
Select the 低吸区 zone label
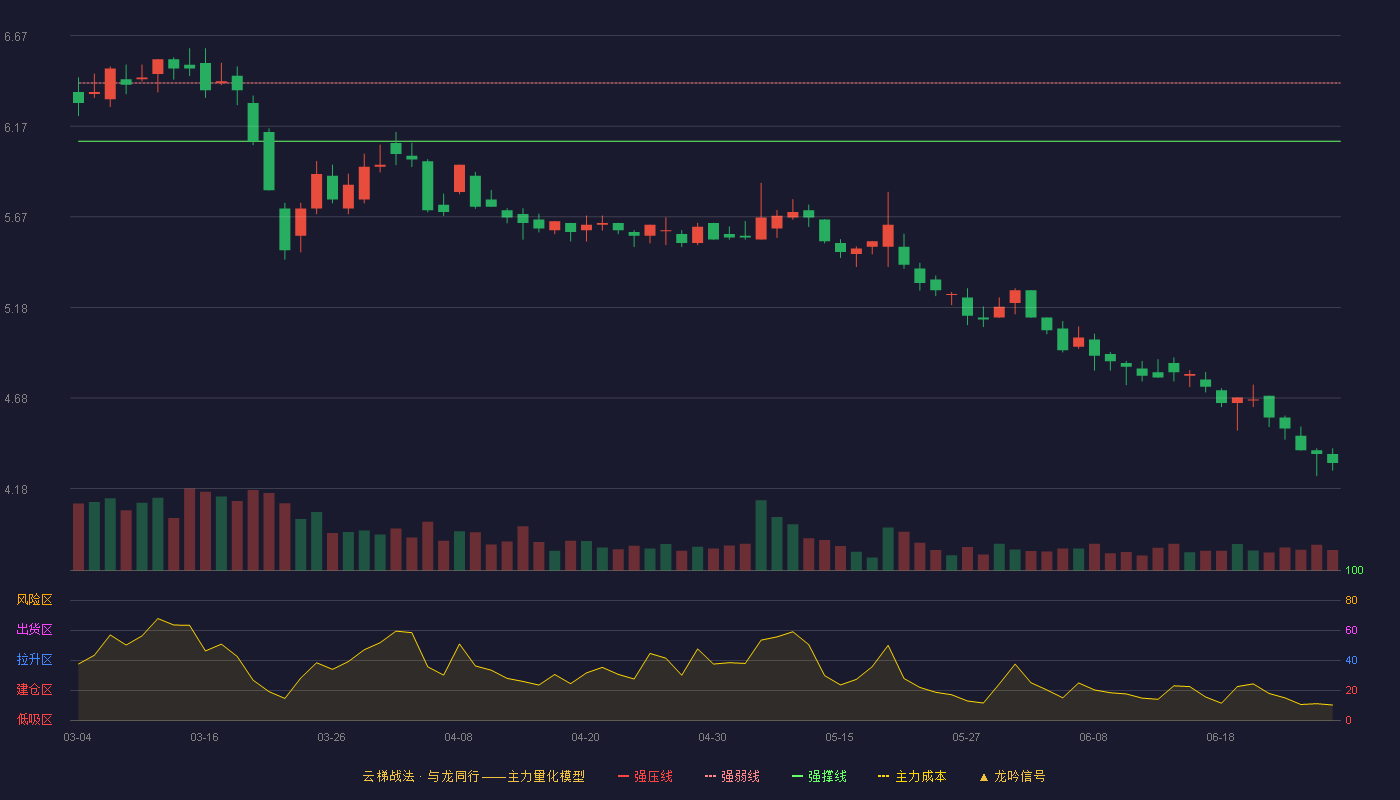tap(34, 719)
